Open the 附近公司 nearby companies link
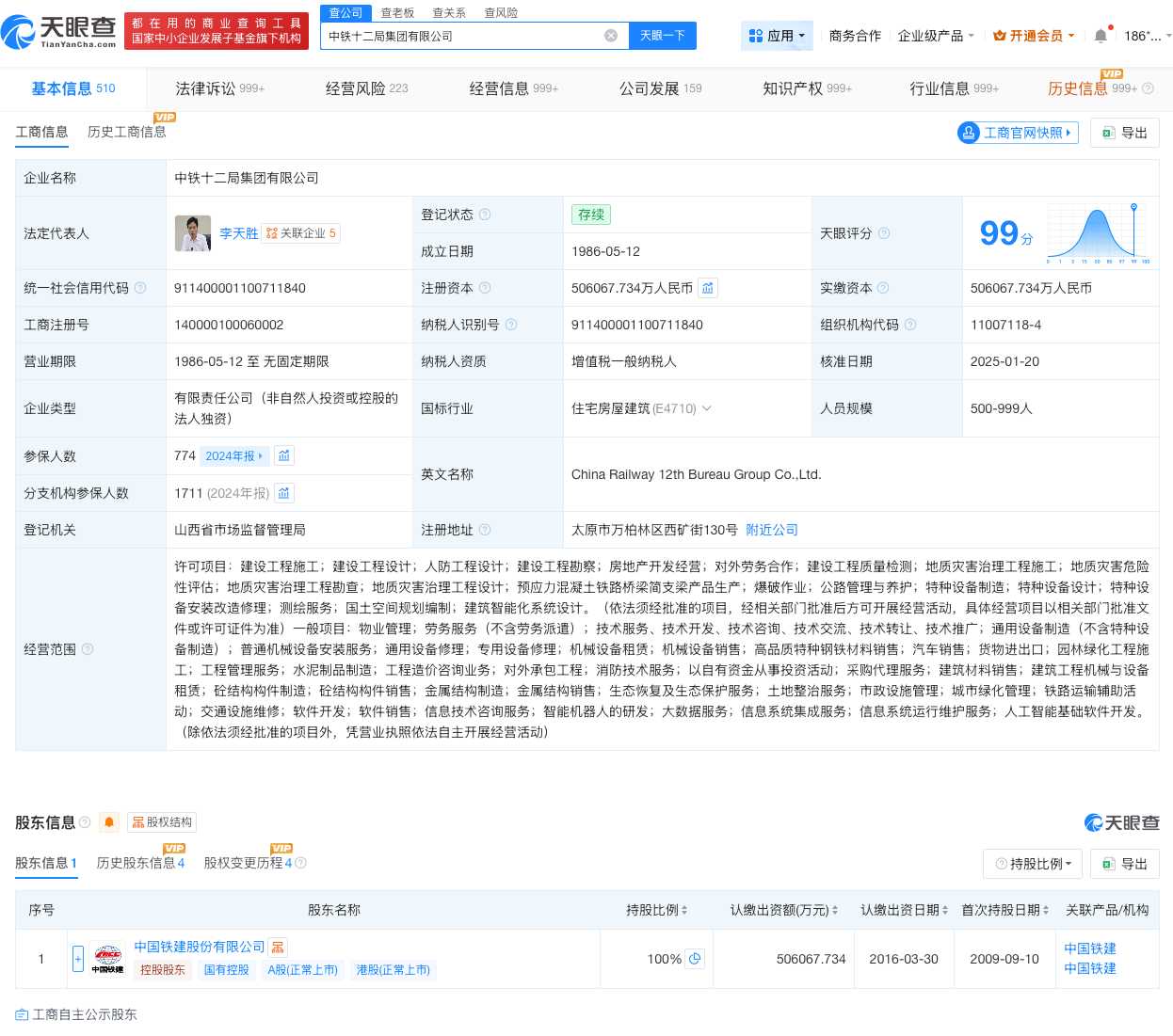The height and width of the screenshot is (1036, 1173). (x=771, y=529)
